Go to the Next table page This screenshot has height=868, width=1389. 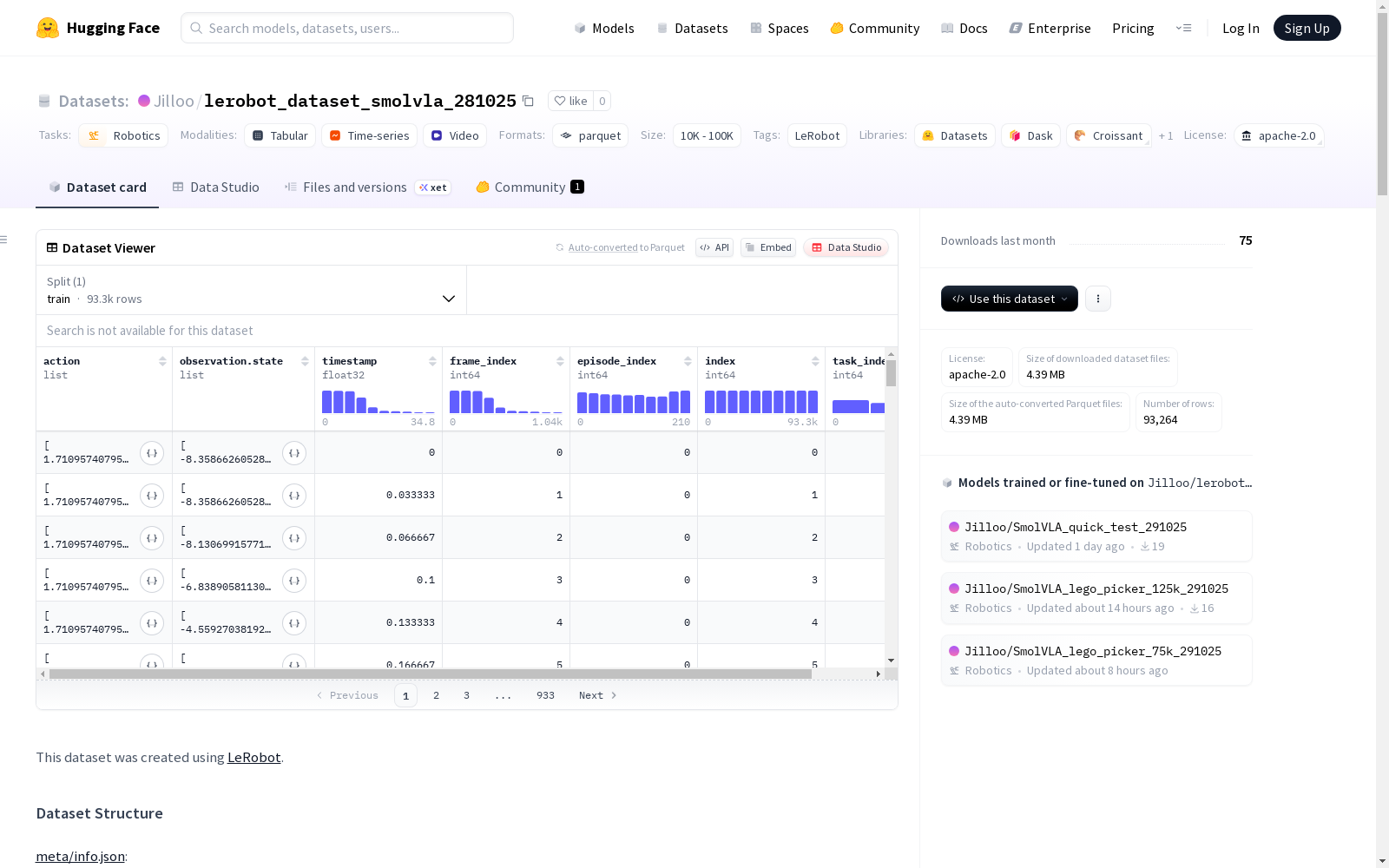coord(598,695)
